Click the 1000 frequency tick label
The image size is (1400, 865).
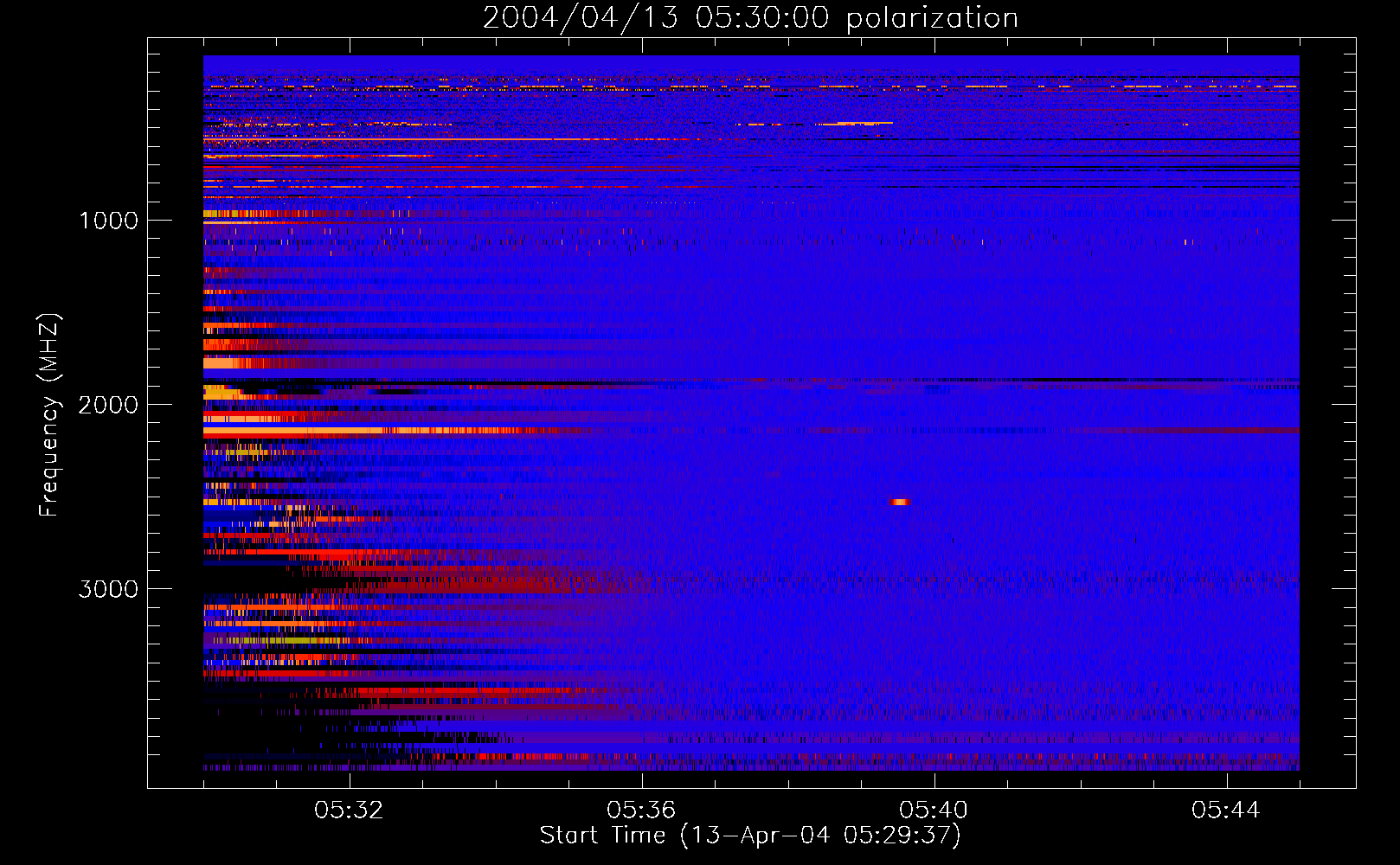point(108,221)
